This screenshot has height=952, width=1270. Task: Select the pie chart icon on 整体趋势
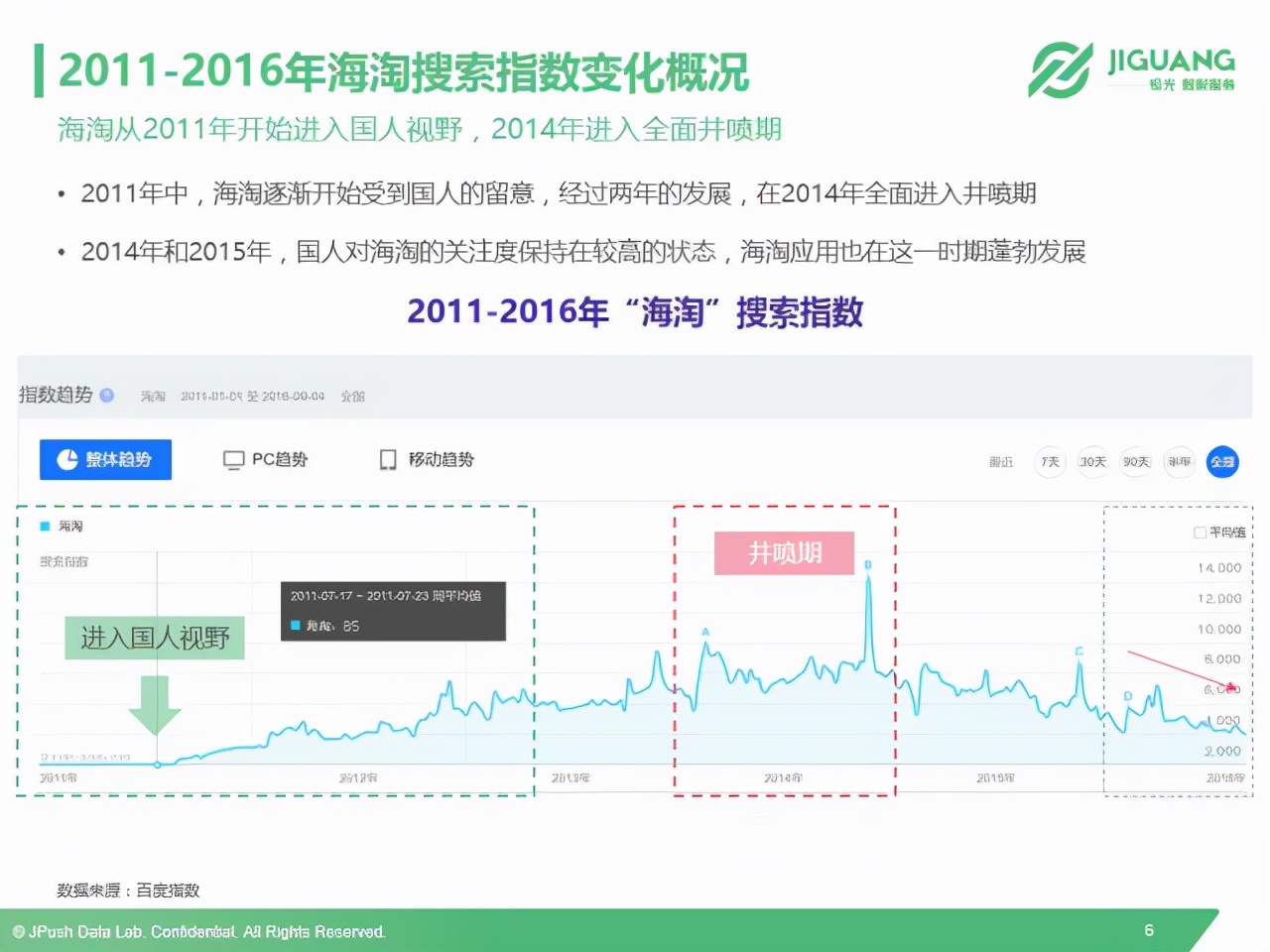65,459
